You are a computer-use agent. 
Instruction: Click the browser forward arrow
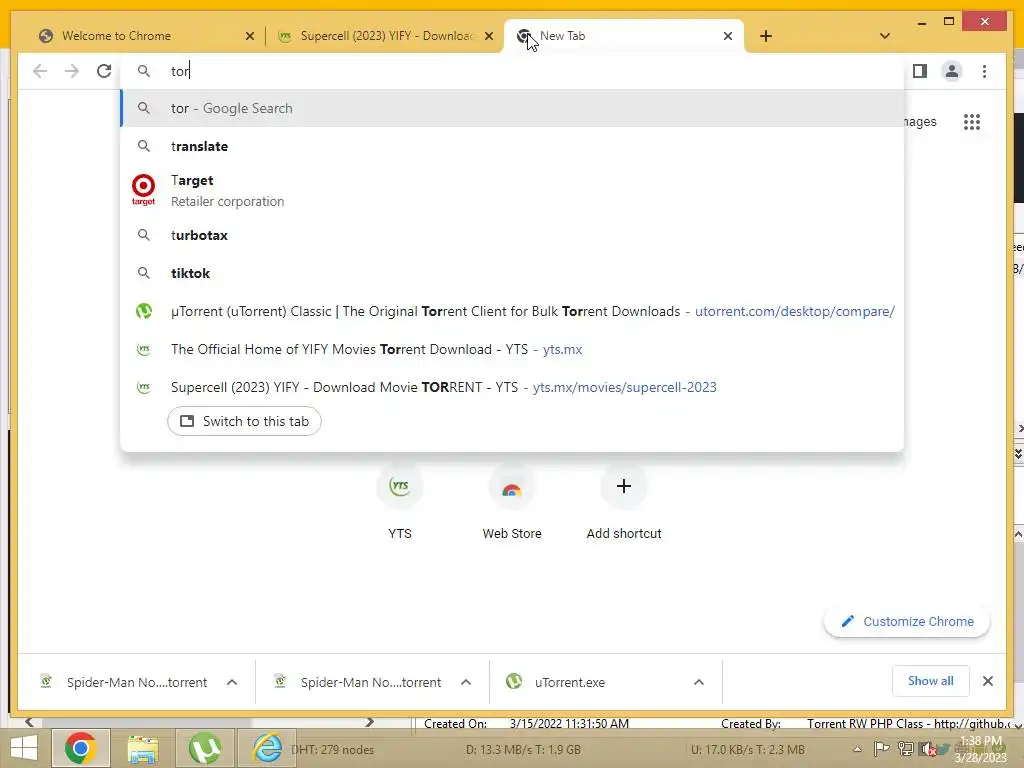[x=71, y=71]
